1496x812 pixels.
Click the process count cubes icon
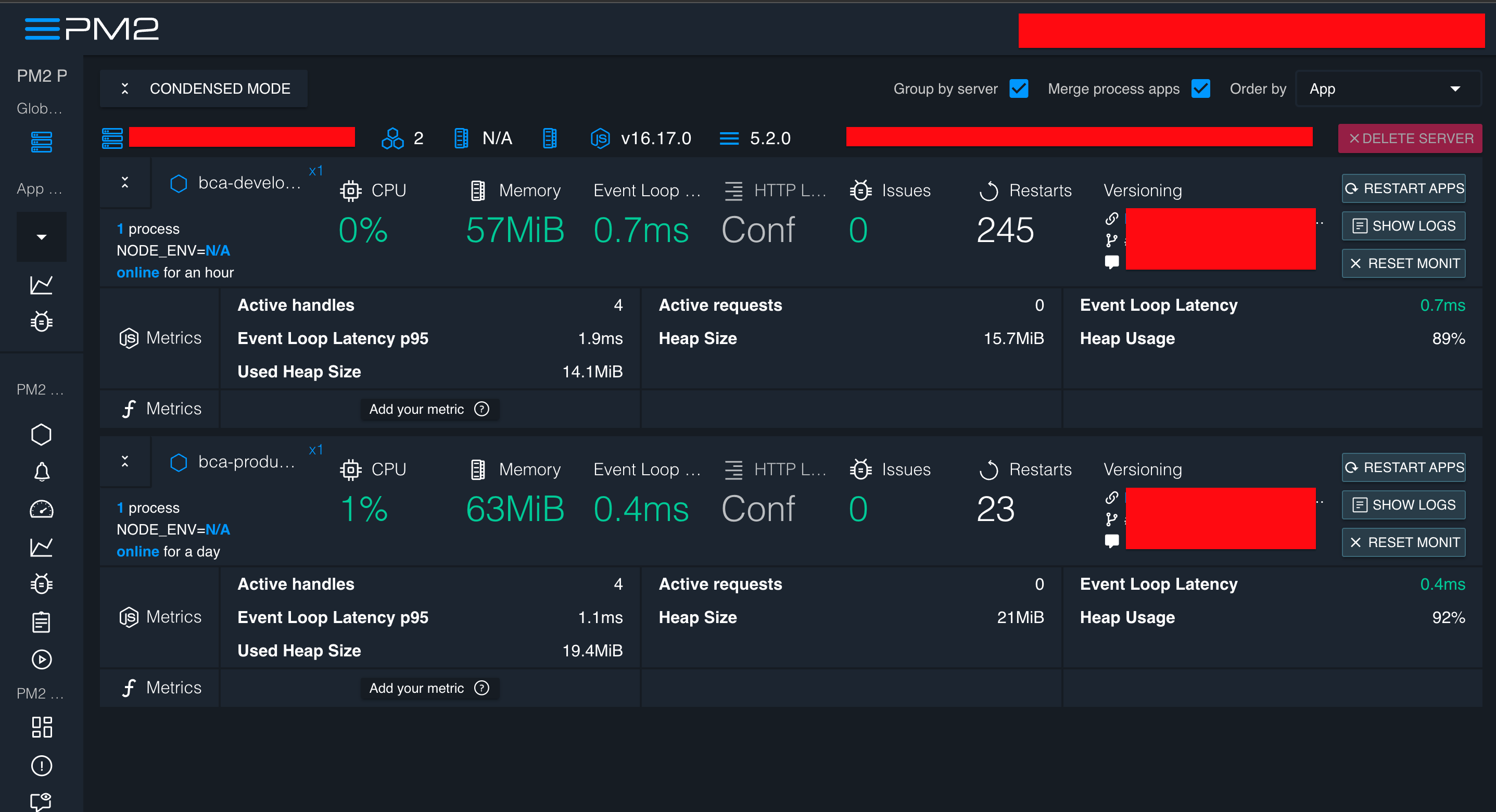(x=392, y=138)
